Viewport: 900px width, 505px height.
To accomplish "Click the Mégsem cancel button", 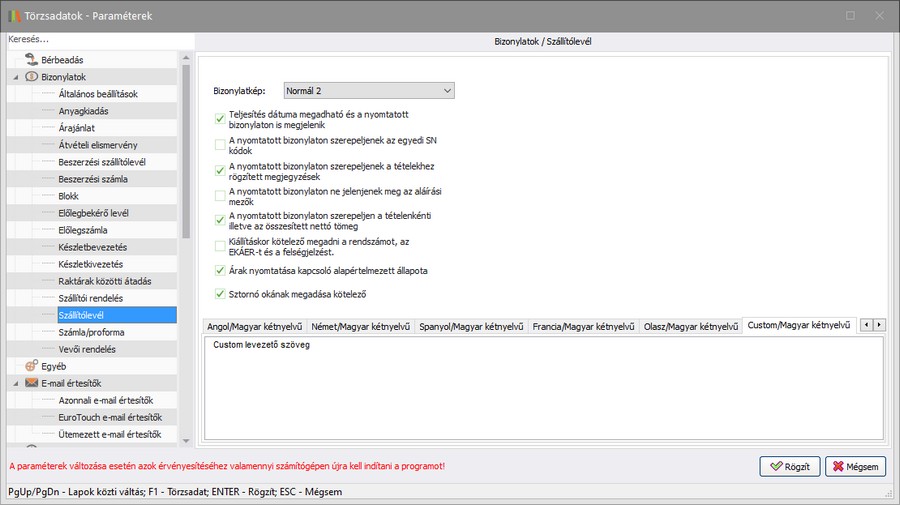I will (854, 467).
